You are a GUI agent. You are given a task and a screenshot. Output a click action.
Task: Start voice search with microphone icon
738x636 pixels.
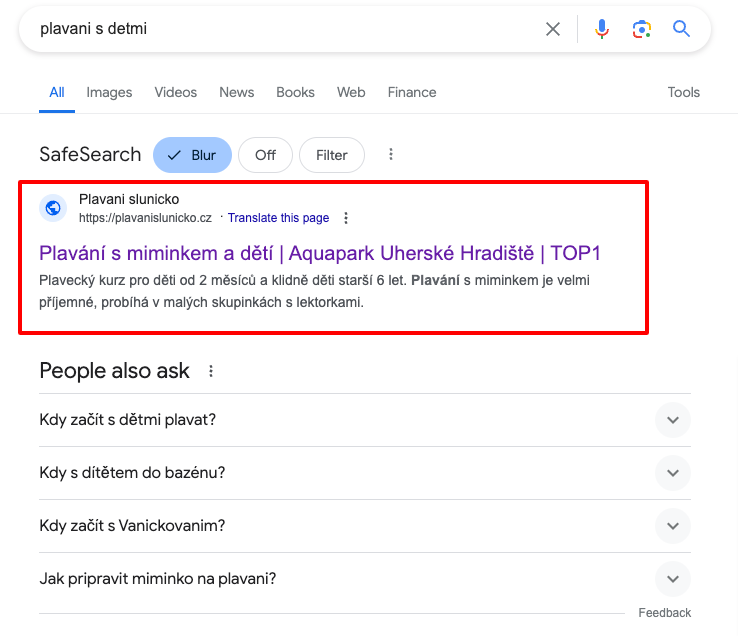click(x=602, y=29)
